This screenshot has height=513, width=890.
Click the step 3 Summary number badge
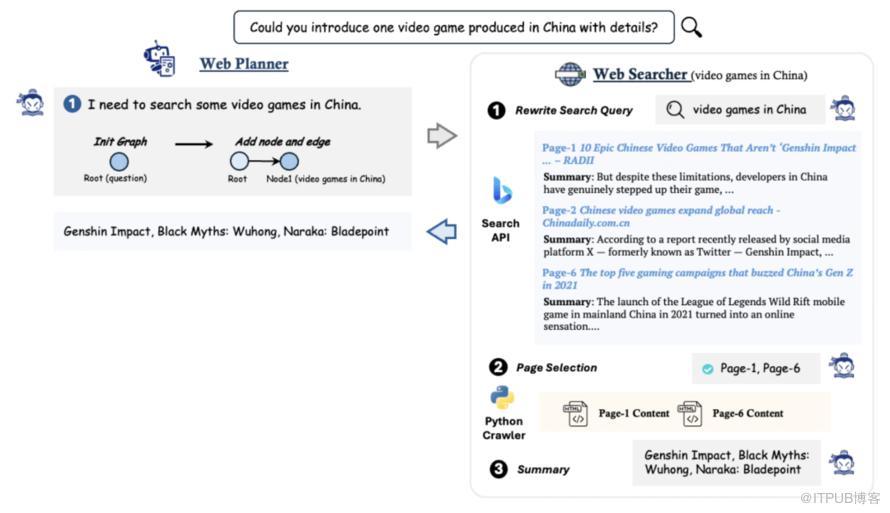pyautogui.click(x=497, y=469)
